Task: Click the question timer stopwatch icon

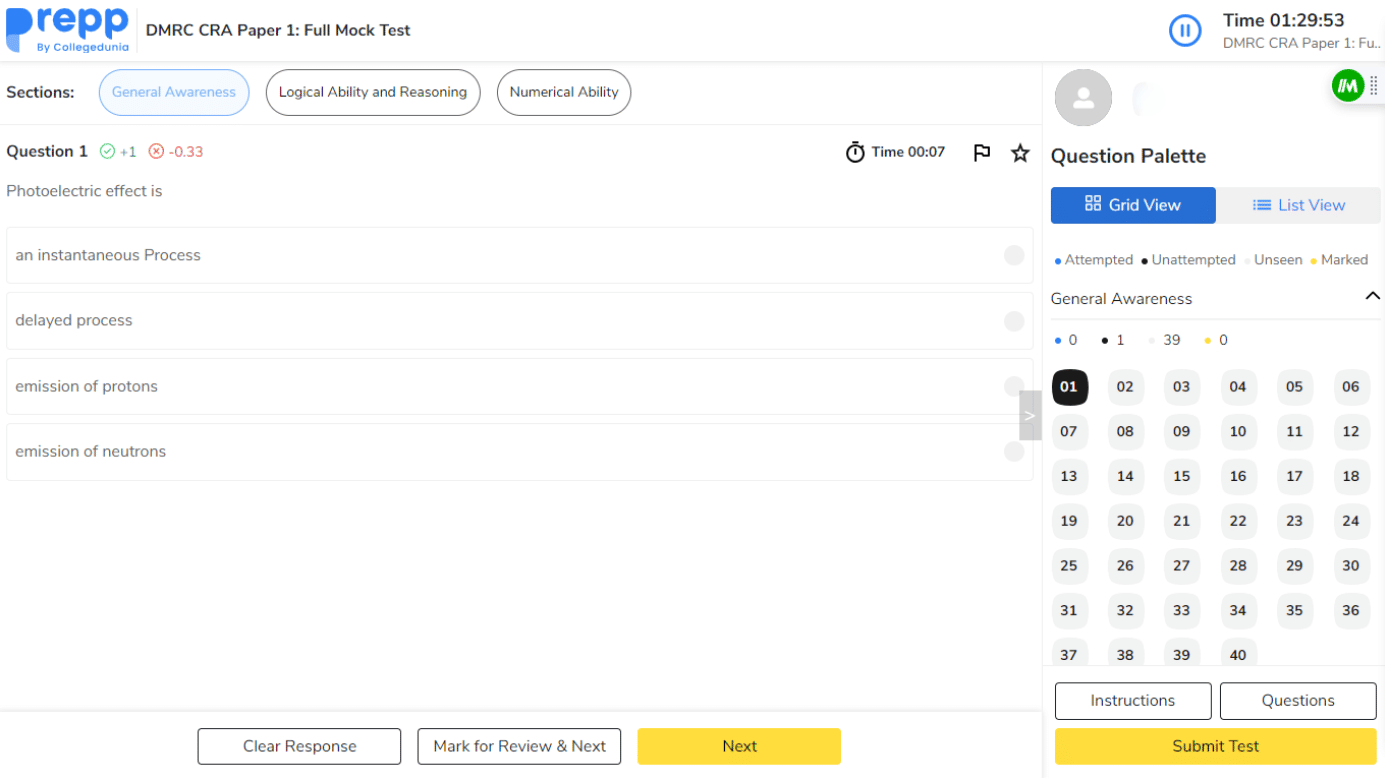Action: pyautogui.click(x=855, y=152)
